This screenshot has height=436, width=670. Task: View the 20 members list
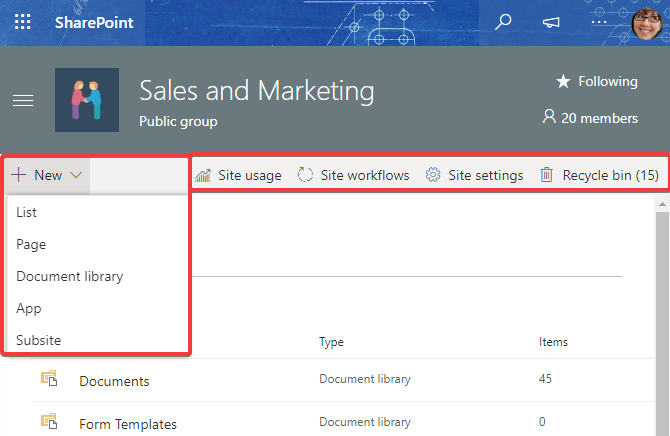click(599, 118)
